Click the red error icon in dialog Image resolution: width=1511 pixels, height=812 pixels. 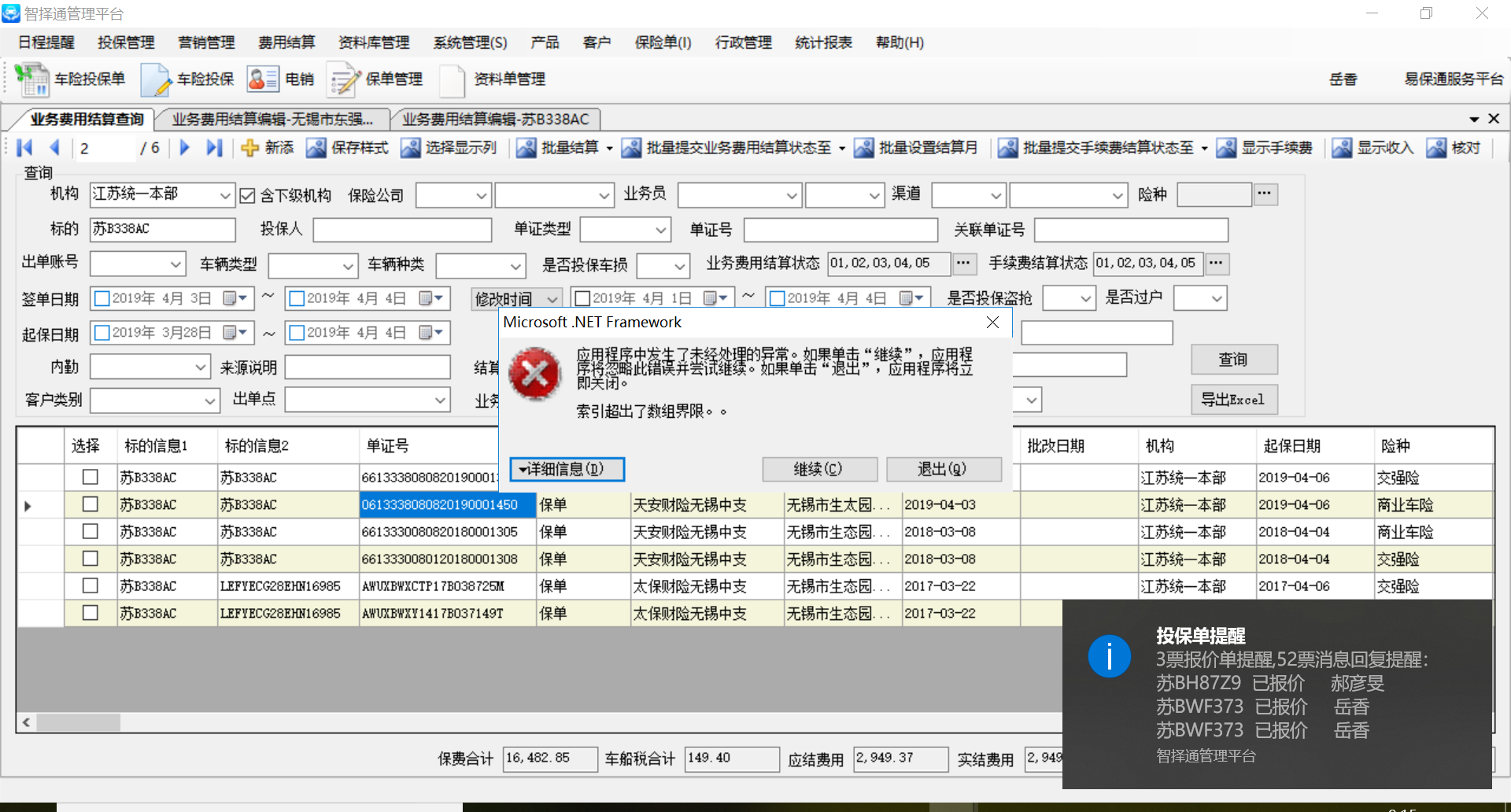click(x=535, y=373)
